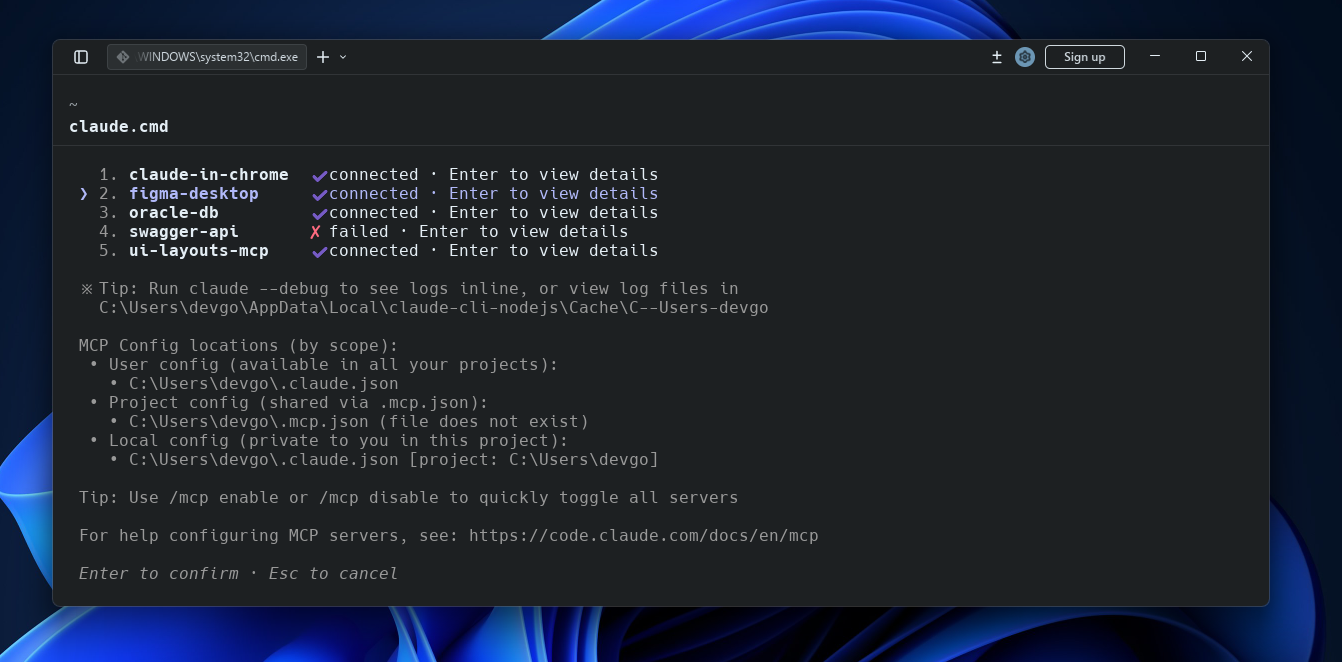Toggle the sidebar panel icon
This screenshot has width=1342, height=662.
click(x=81, y=57)
